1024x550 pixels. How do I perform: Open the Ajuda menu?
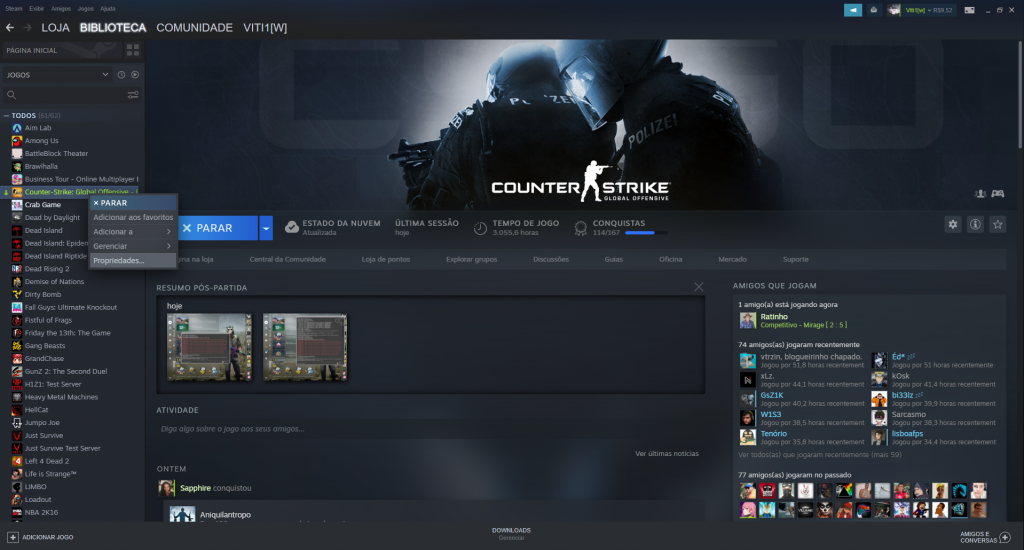click(x=108, y=8)
